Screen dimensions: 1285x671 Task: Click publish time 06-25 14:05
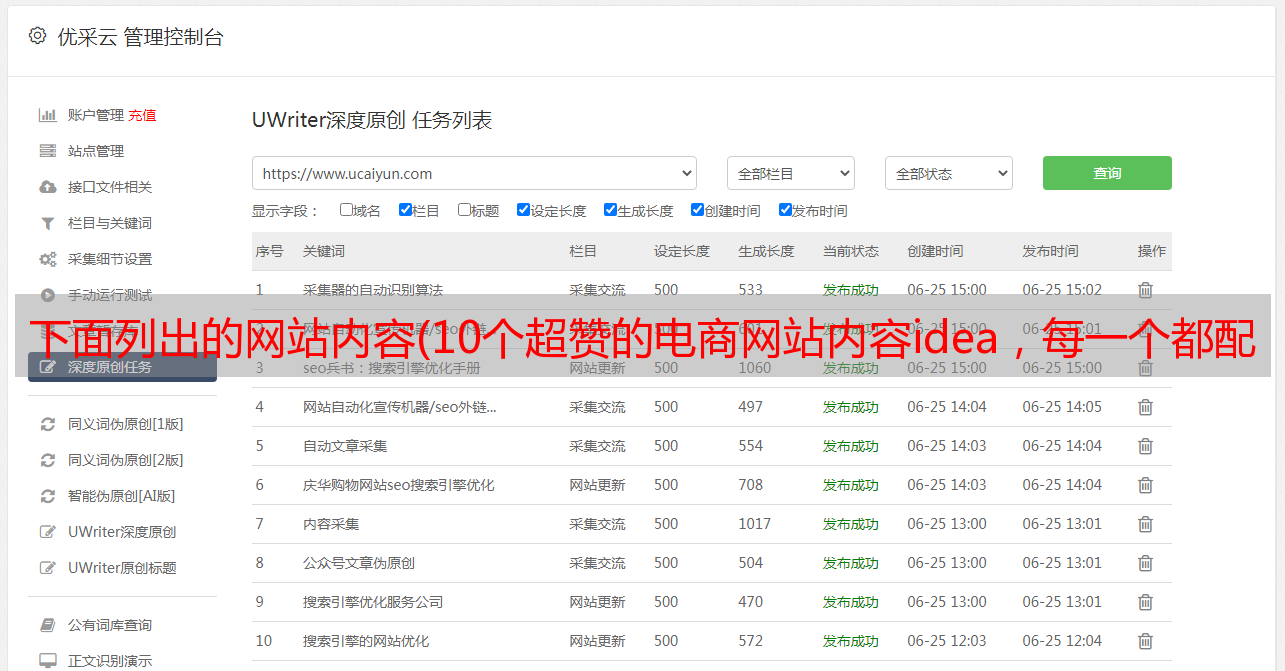coord(1062,407)
